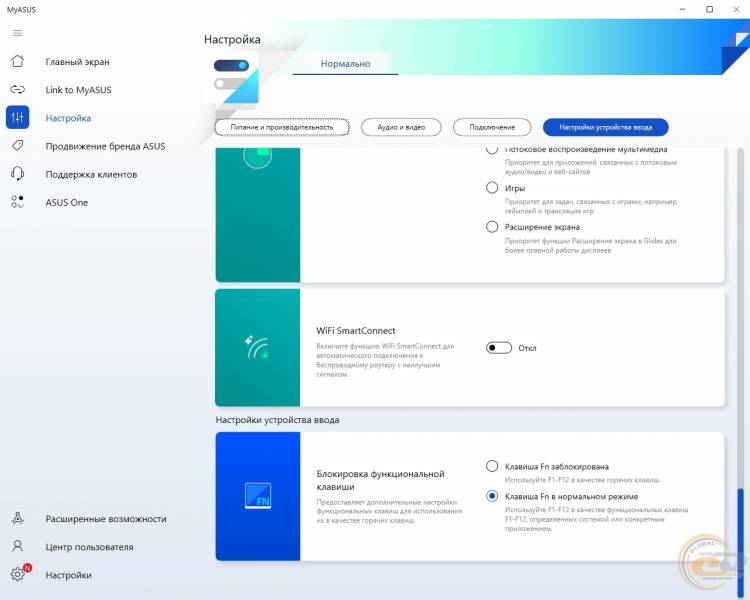Select the sliders Настройка icon
Image resolution: width=750 pixels, height=600 pixels.
coord(17,117)
